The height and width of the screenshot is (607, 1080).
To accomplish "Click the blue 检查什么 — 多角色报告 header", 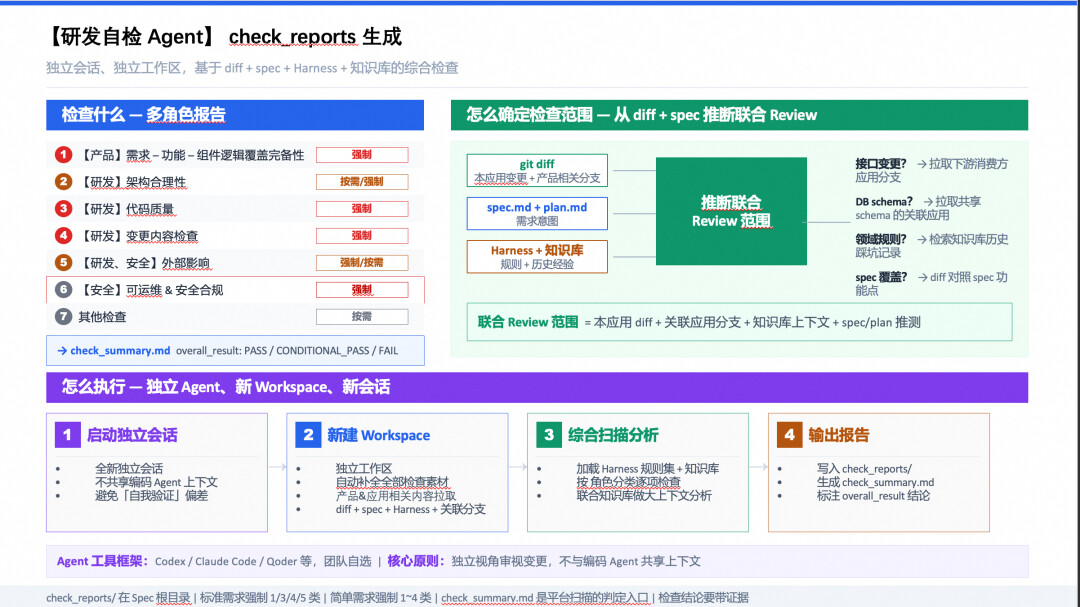I will point(235,115).
